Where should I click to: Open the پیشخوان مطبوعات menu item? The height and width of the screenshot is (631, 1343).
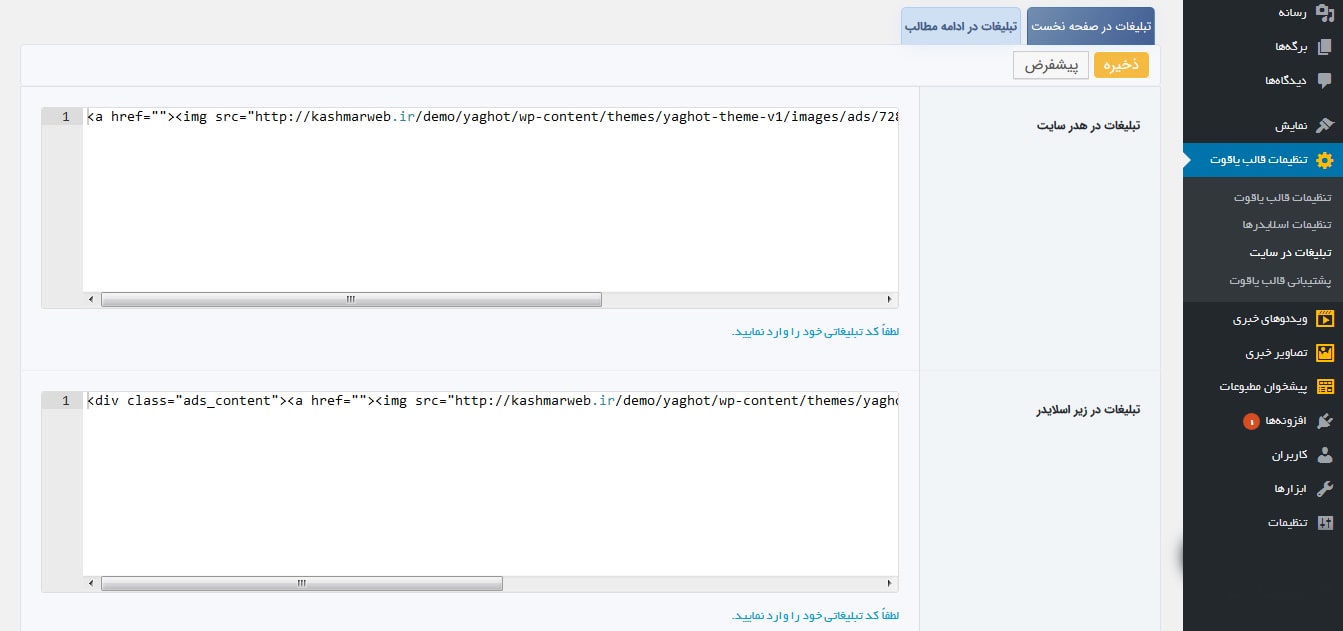pos(1263,387)
